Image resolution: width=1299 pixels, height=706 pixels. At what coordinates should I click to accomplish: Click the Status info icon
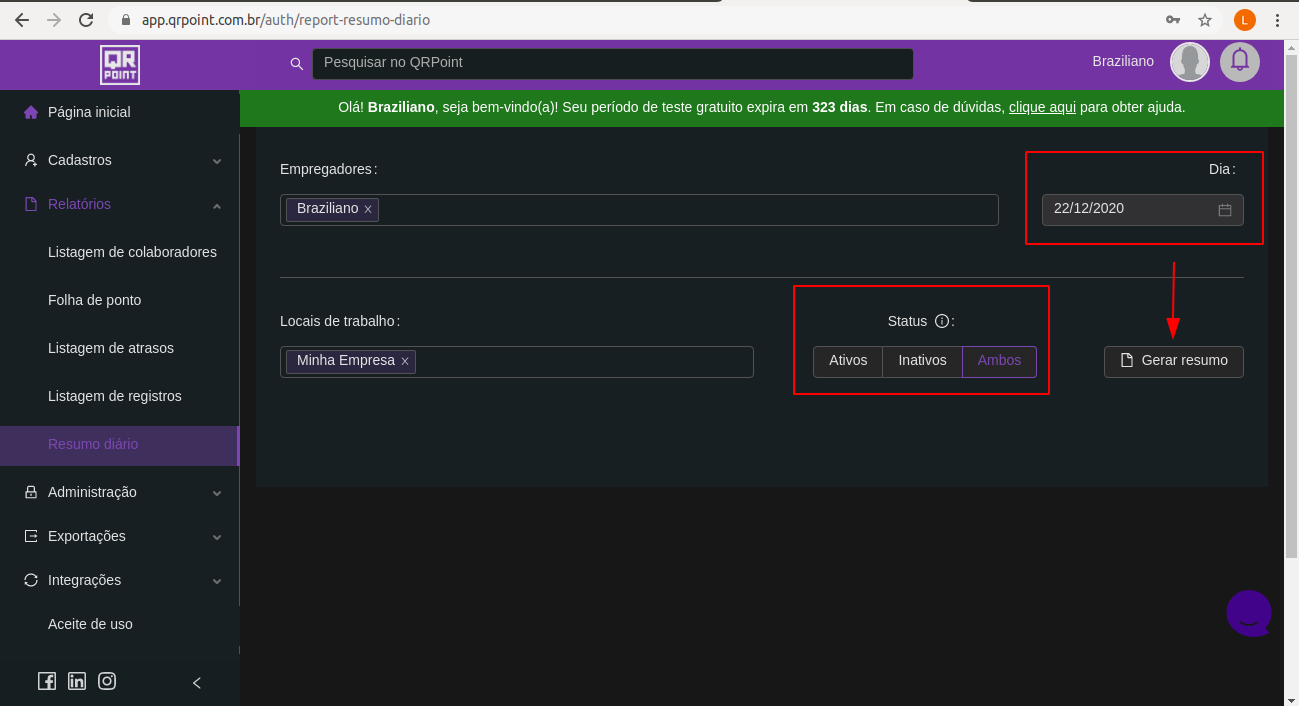(x=941, y=321)
